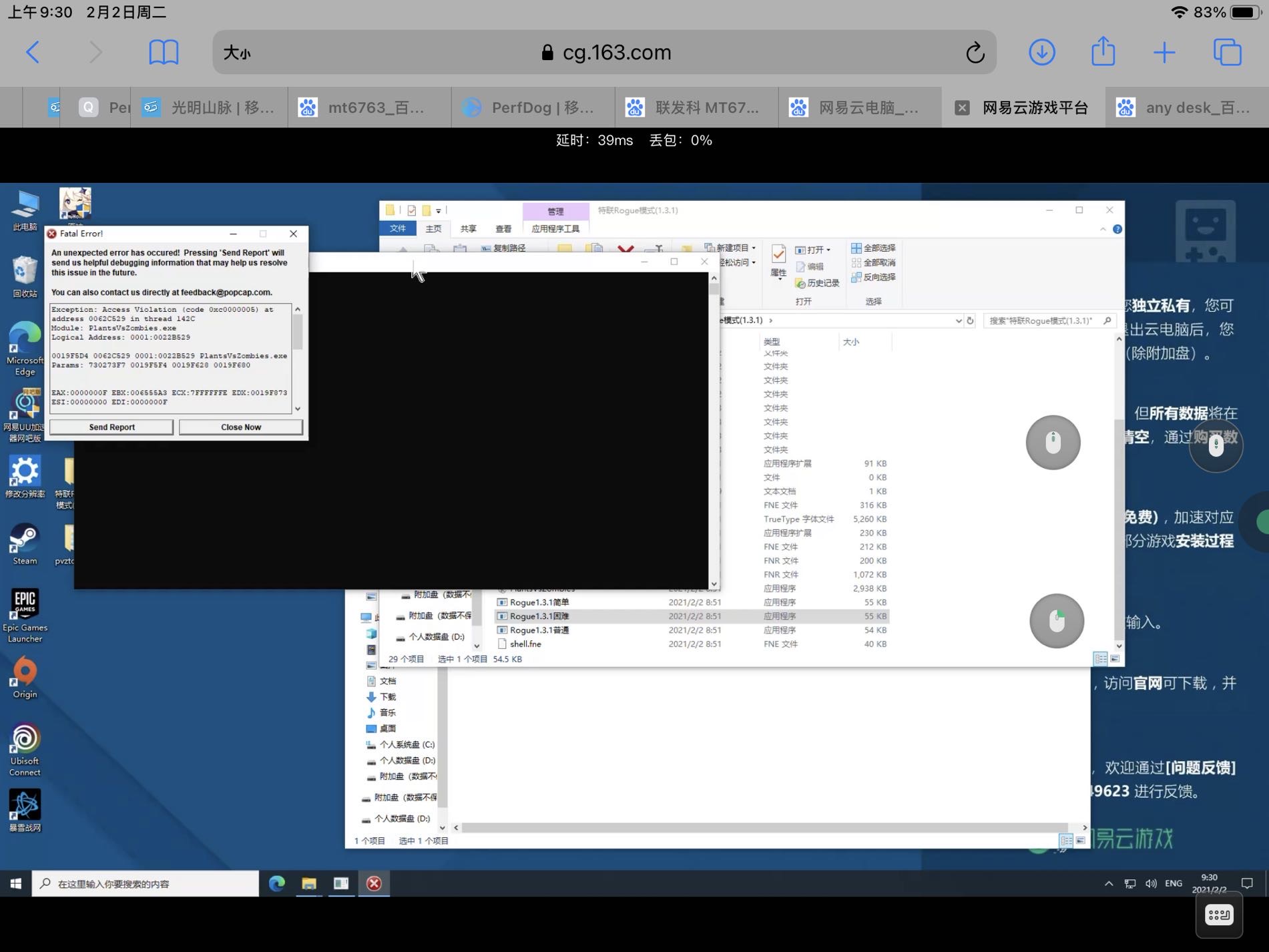1269x952 pixels.
Task: Open 网易UU加速器 desktop shortcut
Action: tap(25, 415)
